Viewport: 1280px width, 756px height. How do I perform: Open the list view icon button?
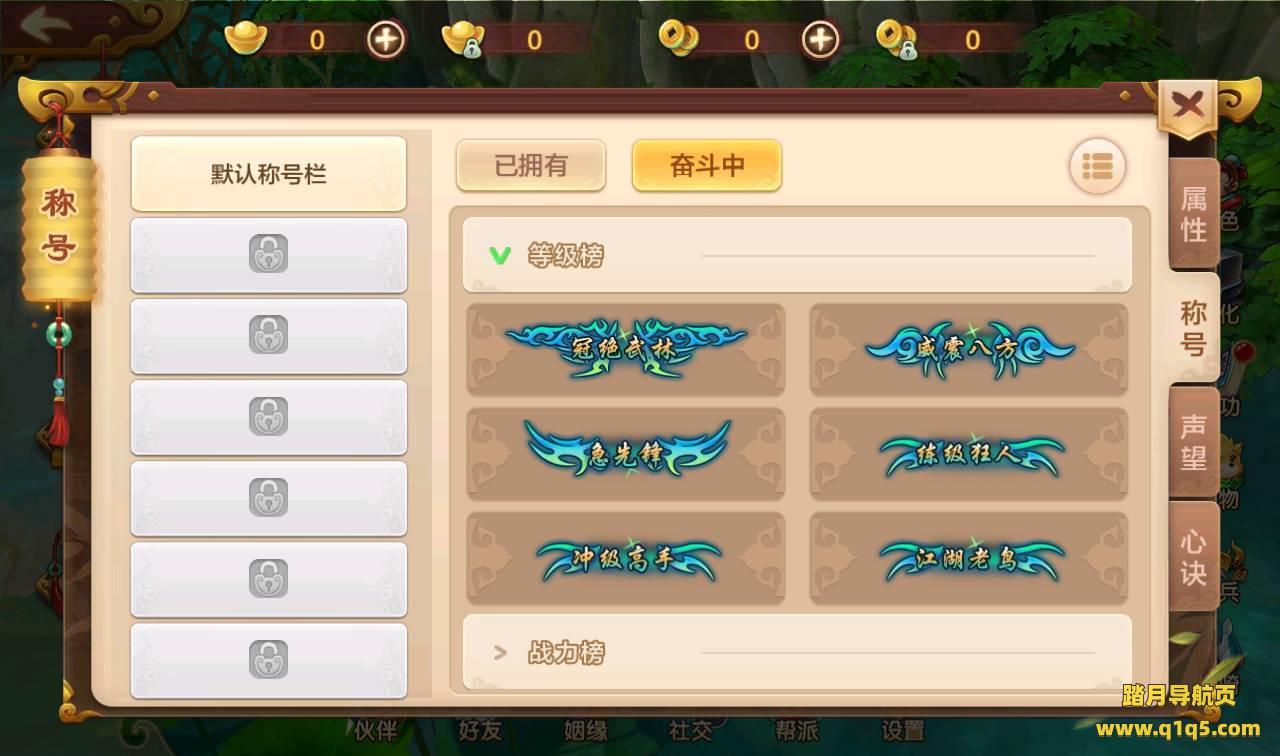coord(1097,166)
